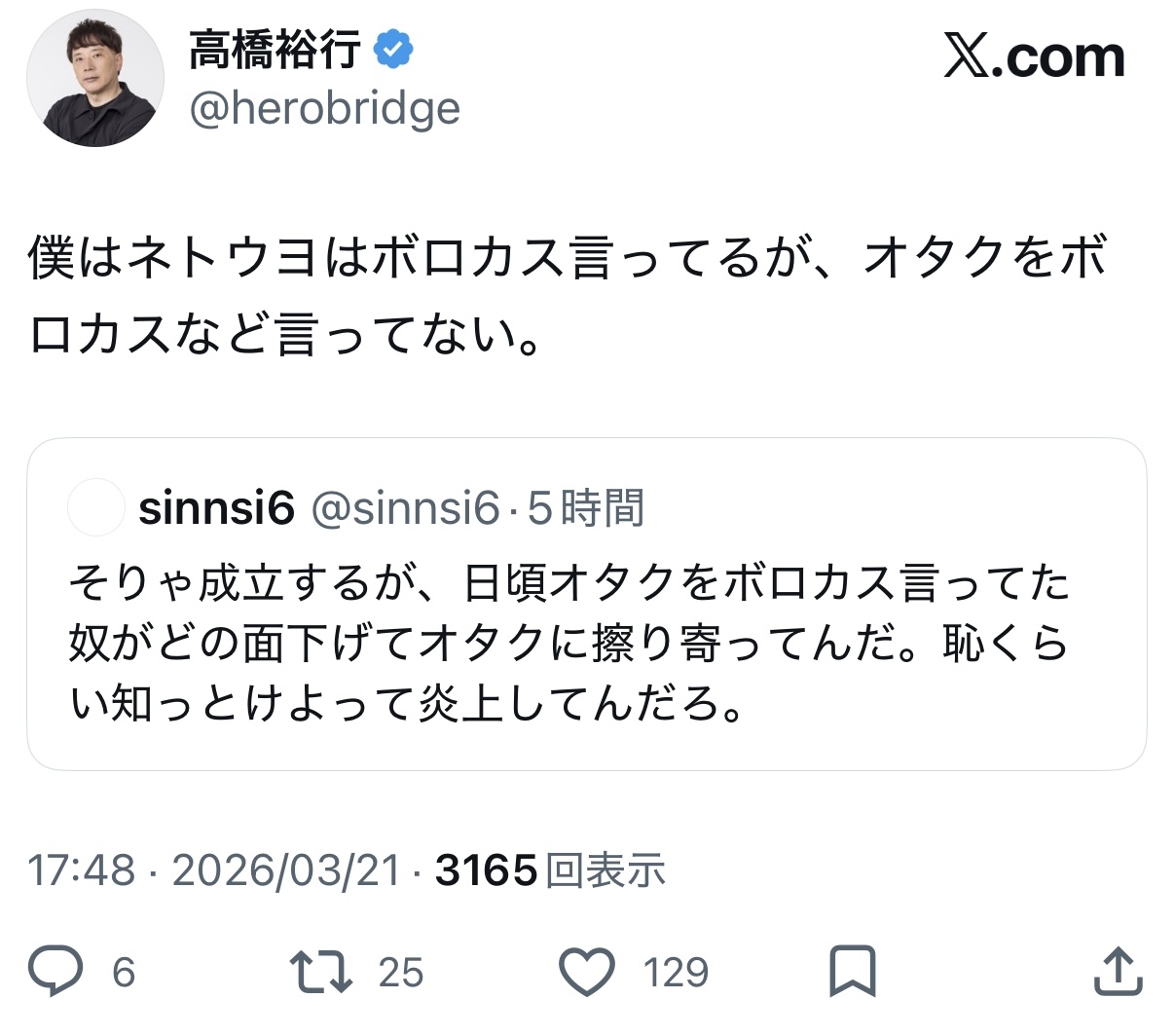Click the X.com logo
Image resolution: width=1174 pixels, height=1036 pixels.
[1034, 58]
